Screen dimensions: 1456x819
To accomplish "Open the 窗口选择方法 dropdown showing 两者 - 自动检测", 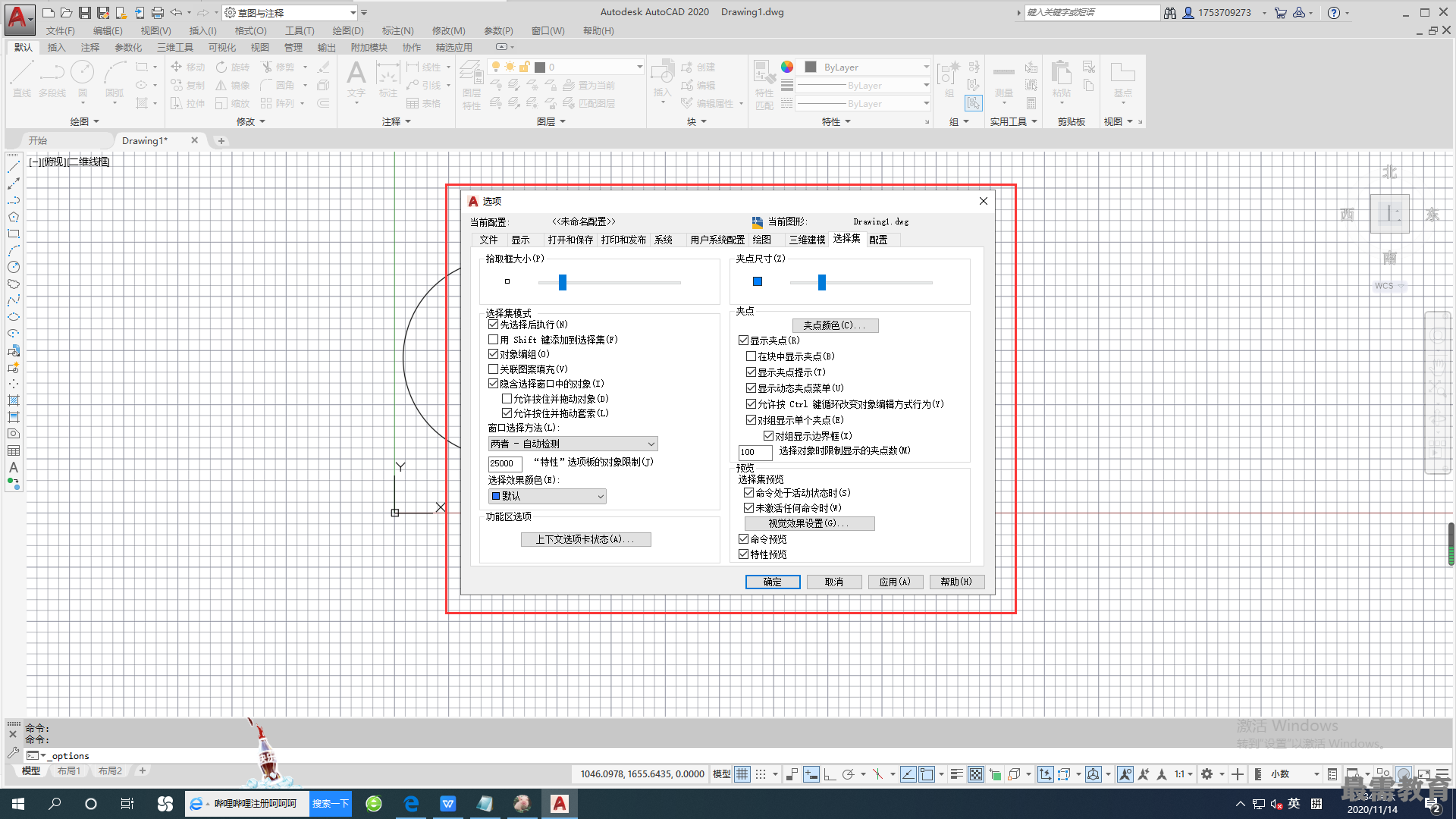I will click(573, 444).
